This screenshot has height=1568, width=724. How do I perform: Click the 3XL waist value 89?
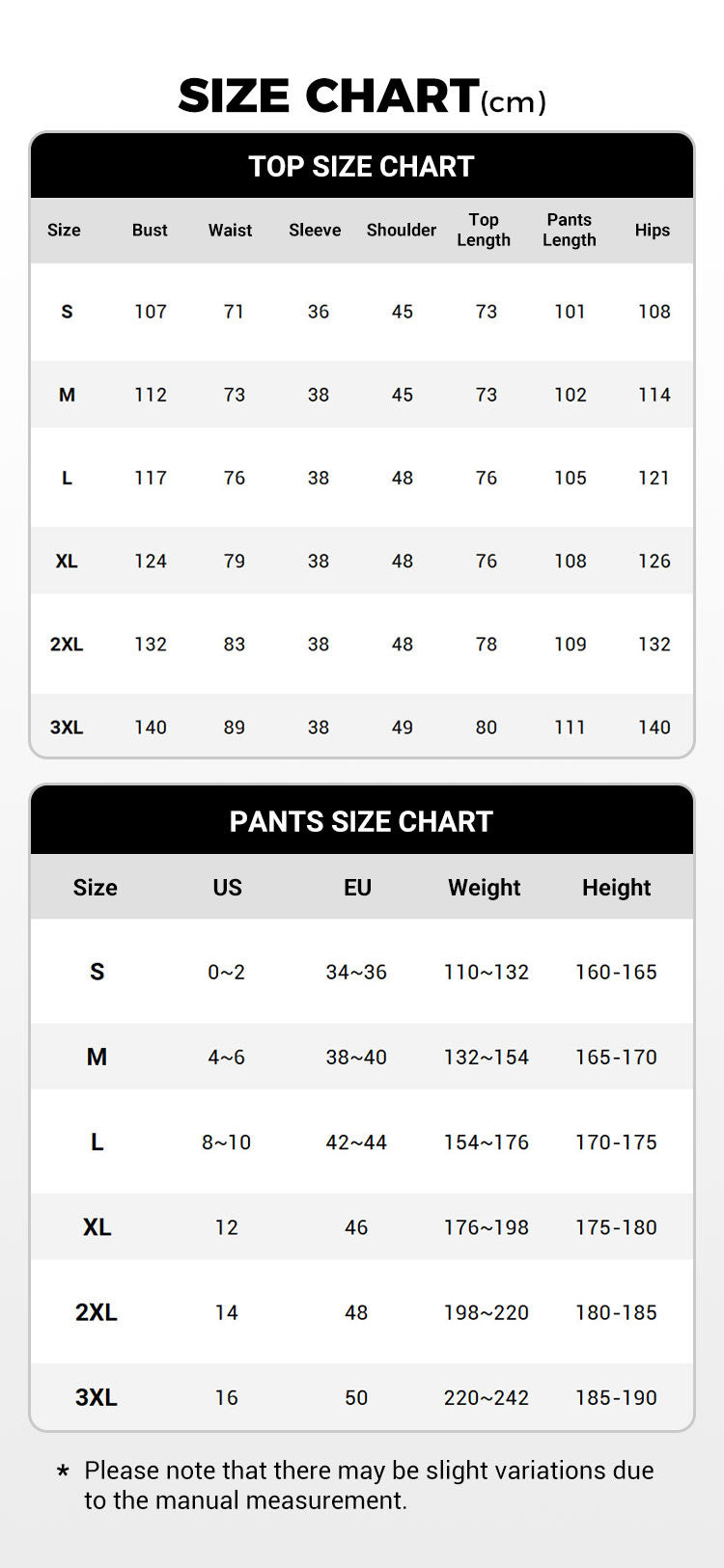[235, 728]
